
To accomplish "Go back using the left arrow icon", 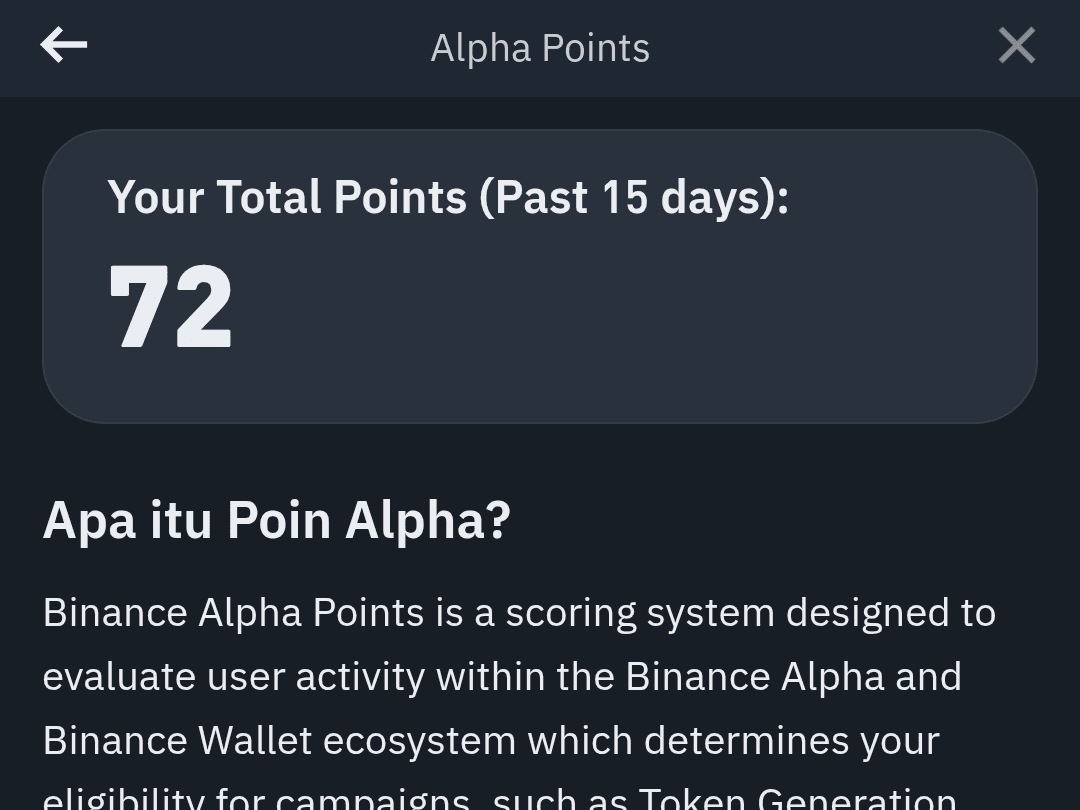I will pos(63,45).
